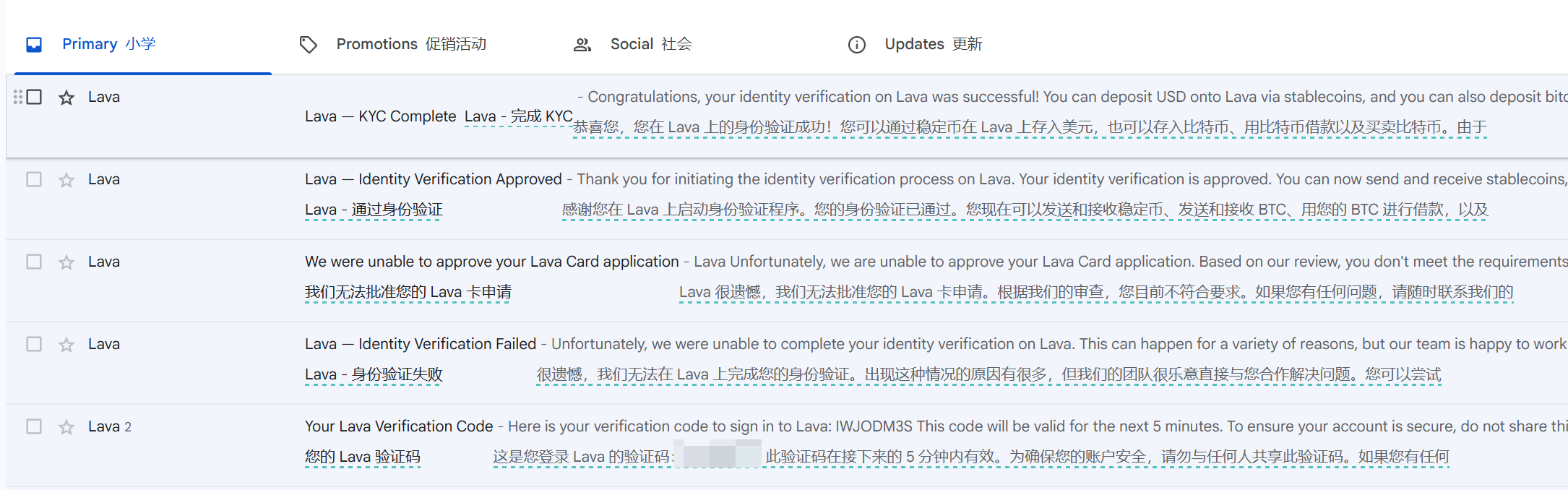Select the KYC Complete email checkbox

pos(34,97)
